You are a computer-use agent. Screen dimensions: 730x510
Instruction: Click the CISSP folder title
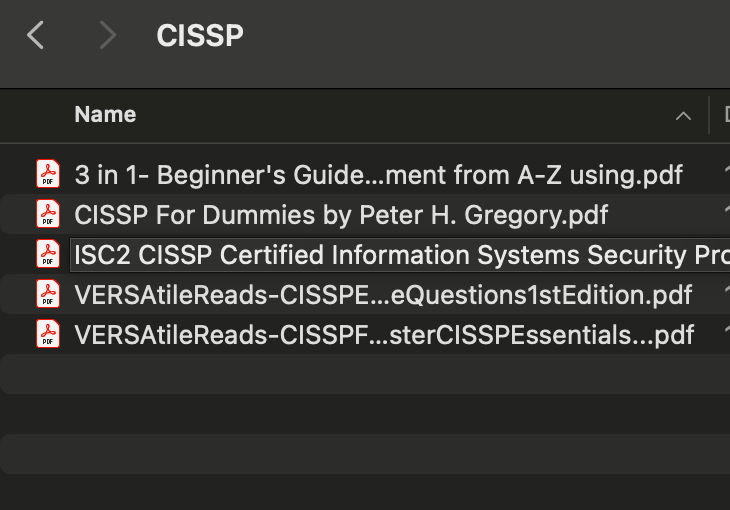pos(200,35)
